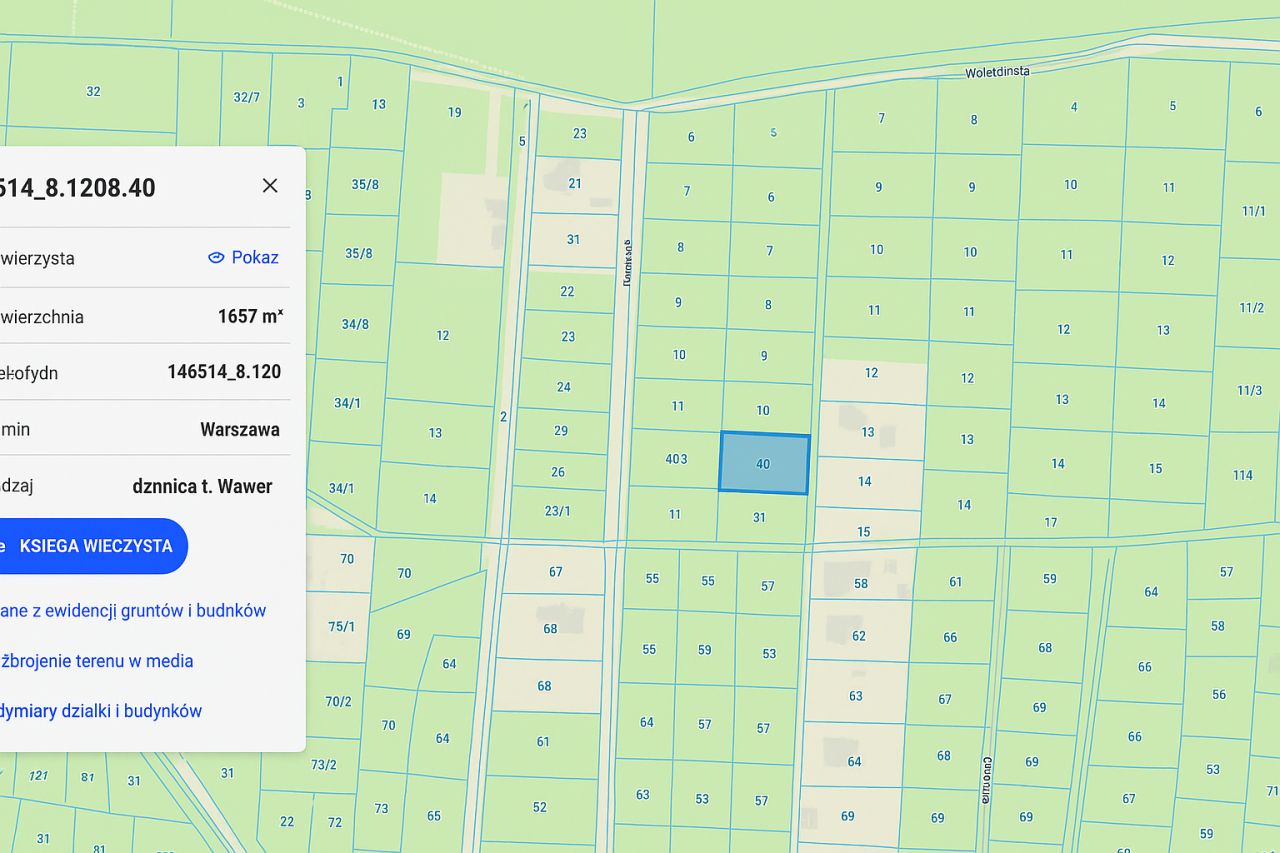Open the dymiary dzialki i budynków link

point(101,710)
